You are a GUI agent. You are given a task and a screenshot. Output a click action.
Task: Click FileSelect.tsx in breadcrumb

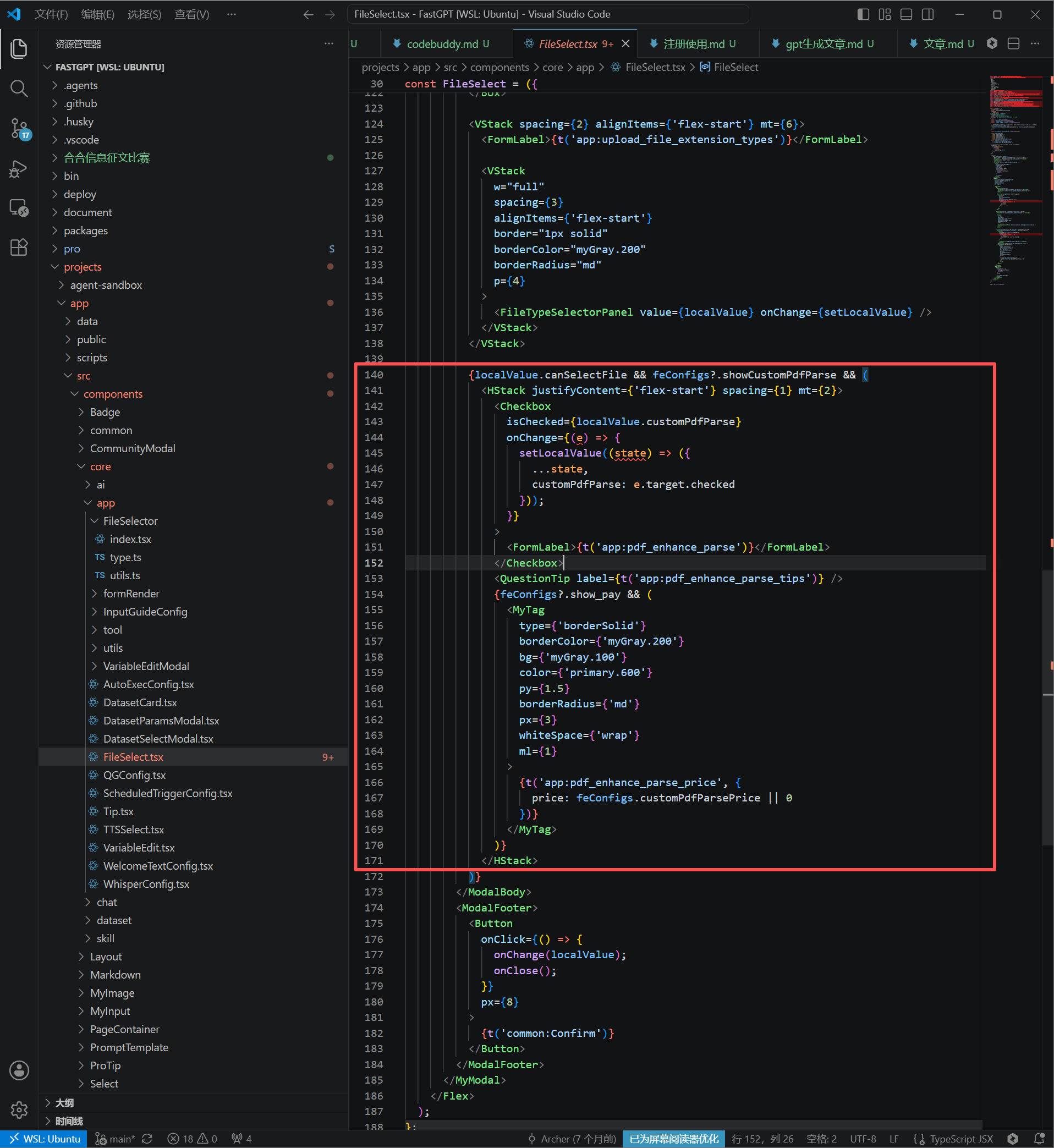[x=655, y=67]
